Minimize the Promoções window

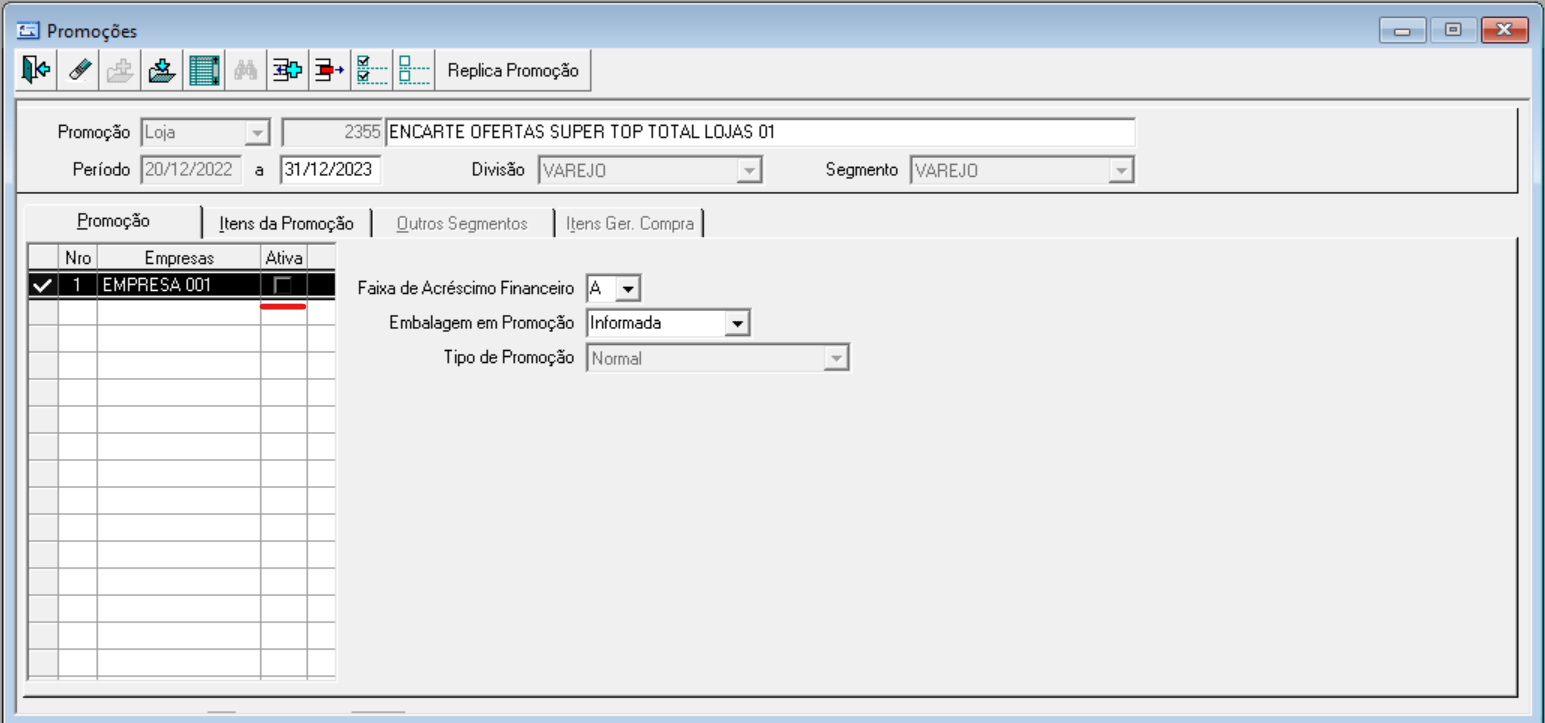point(1401,32)
